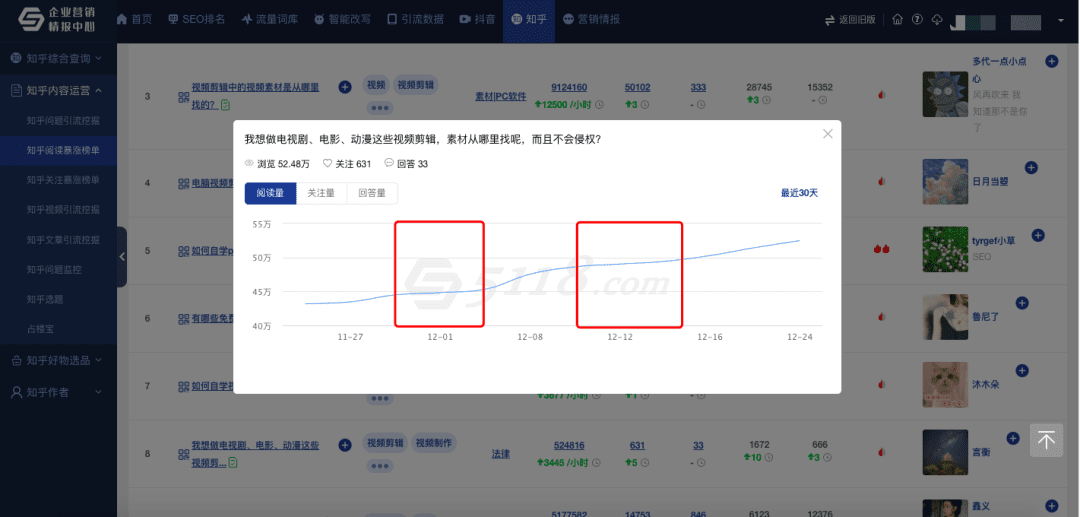This screenshot has height=517, width=1080.
Task: Open the 宫衡 author avatar thumbnail
Action: (945, 453)
